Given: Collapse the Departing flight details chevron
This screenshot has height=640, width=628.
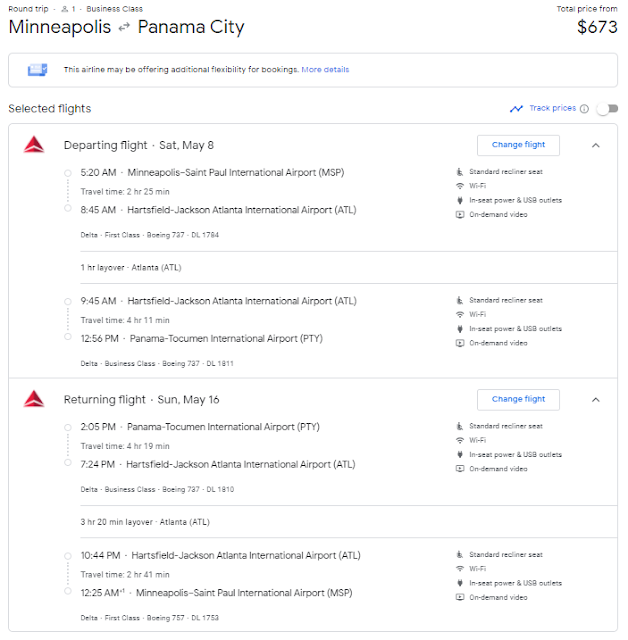Looking at the screenshot, I should tap(596, 145).
